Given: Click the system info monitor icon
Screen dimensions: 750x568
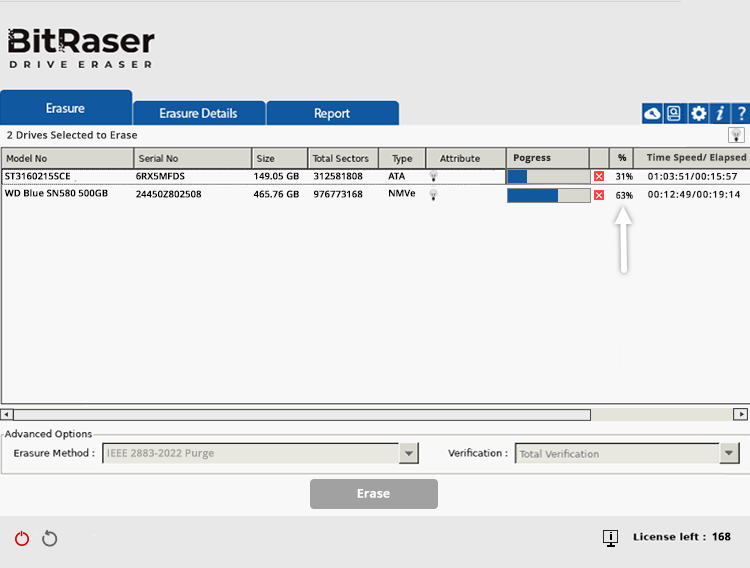Looking at the screenshot, I should click(x=610, y=538).
